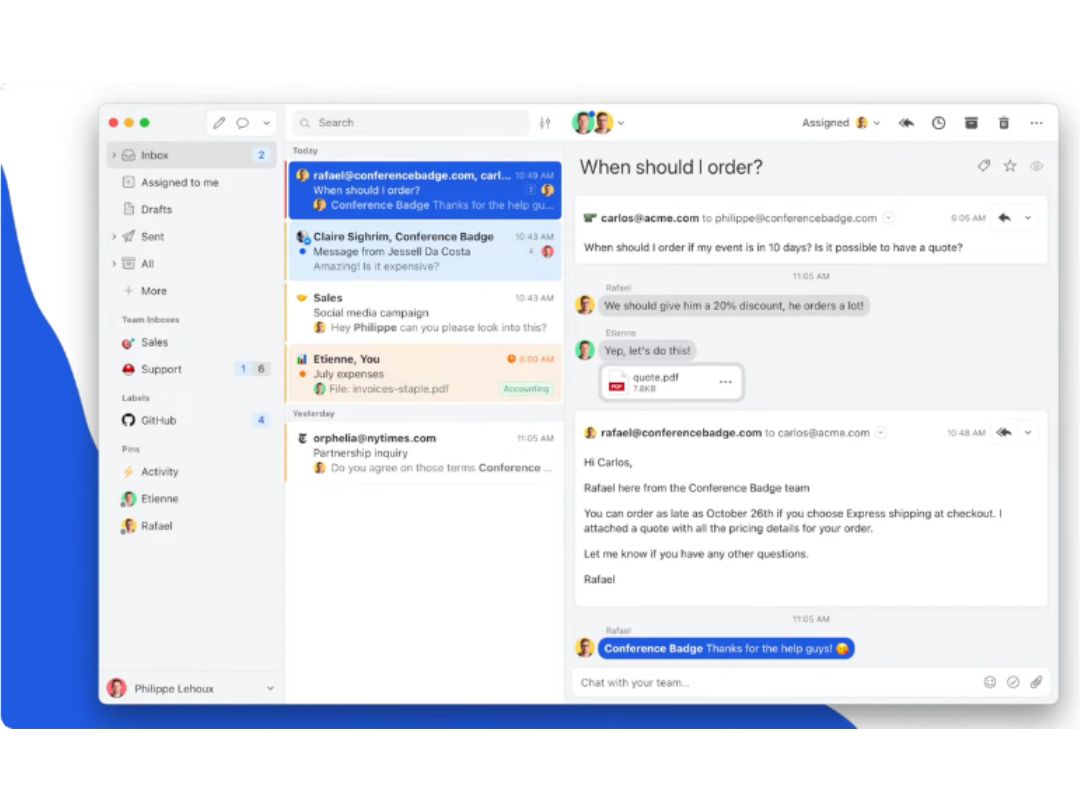Click the GitHub count badge 4

pos(261,420)
